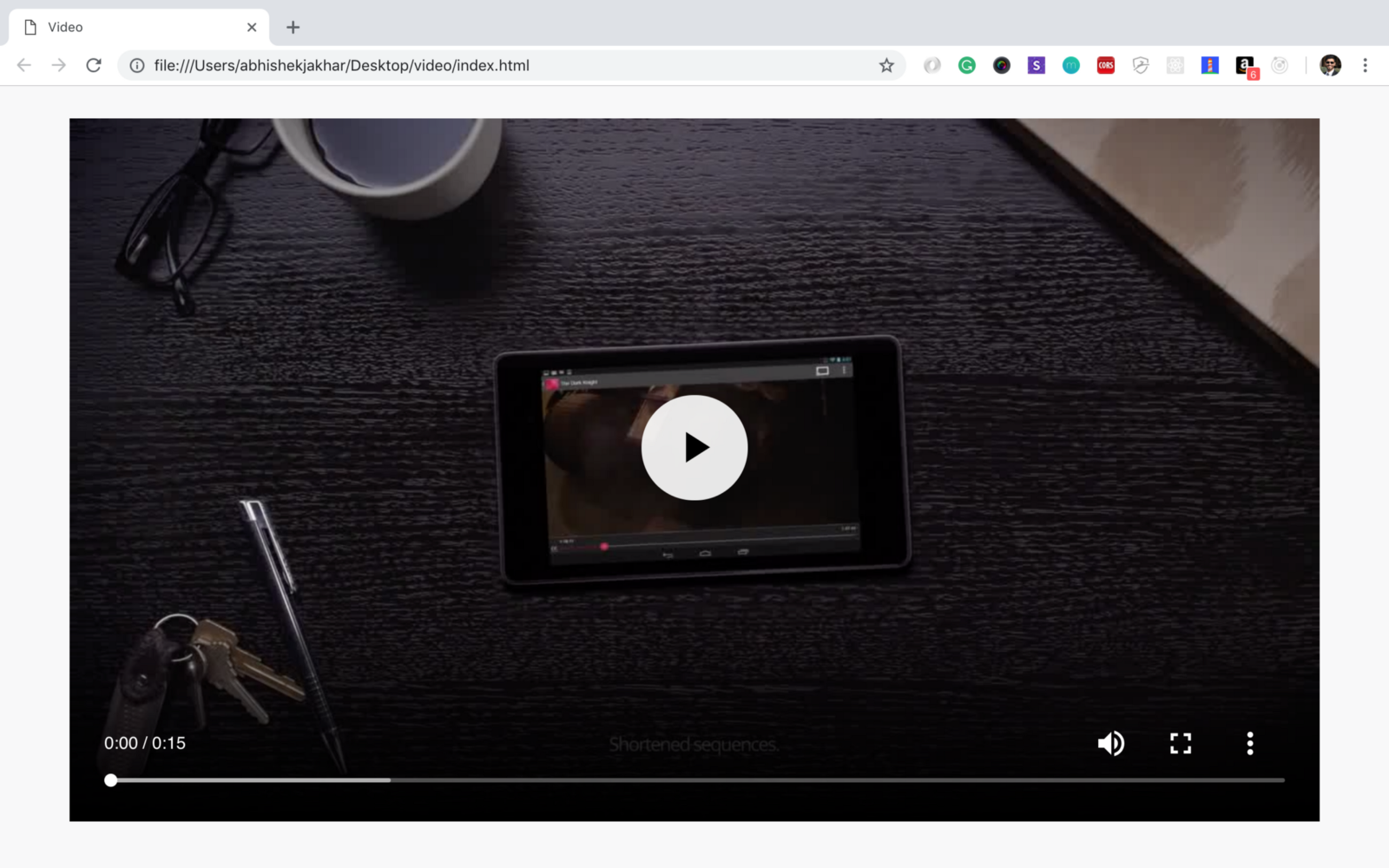Click the video progress bar scrubber handle

pos(111,780)
